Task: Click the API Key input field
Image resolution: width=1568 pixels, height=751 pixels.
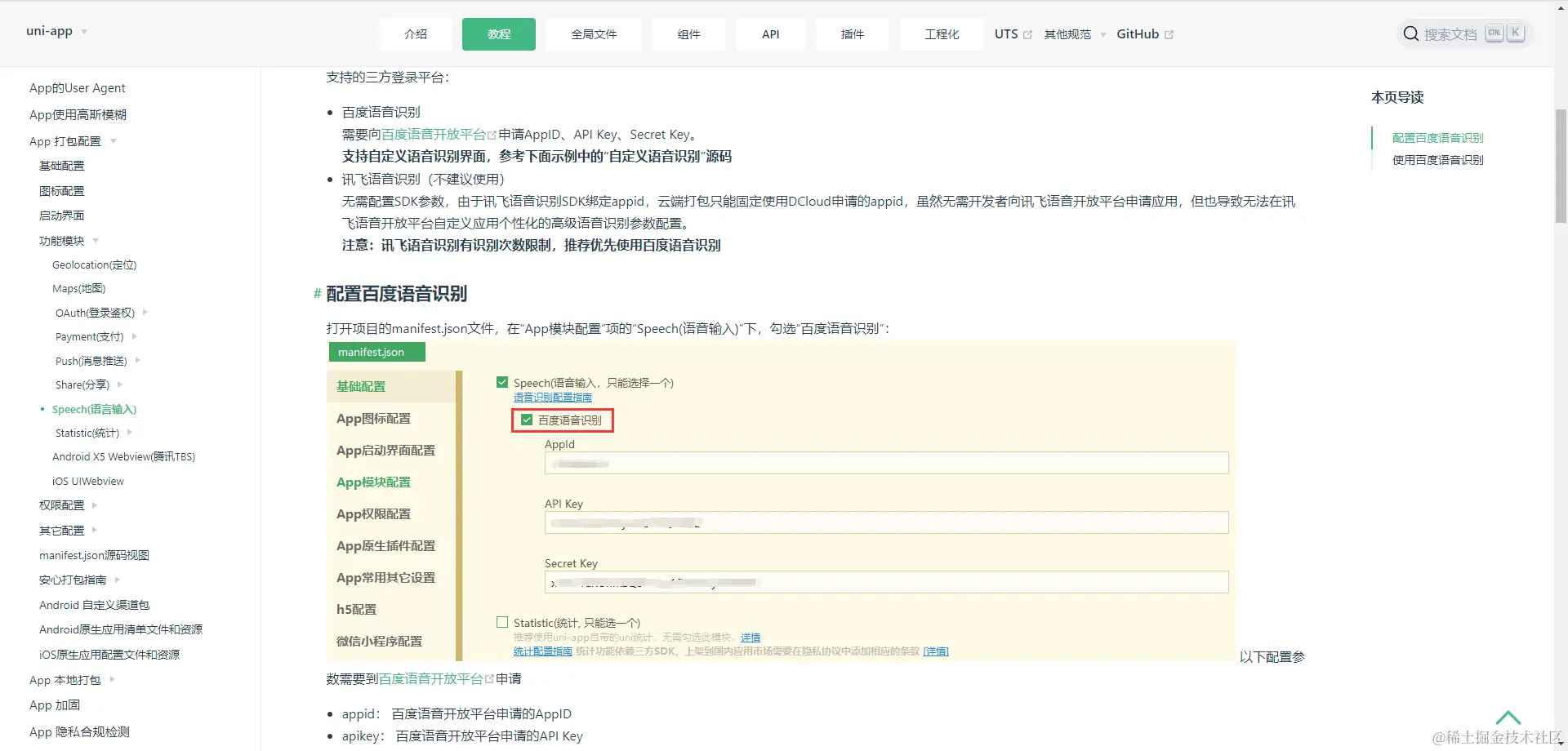Action: 886,522
